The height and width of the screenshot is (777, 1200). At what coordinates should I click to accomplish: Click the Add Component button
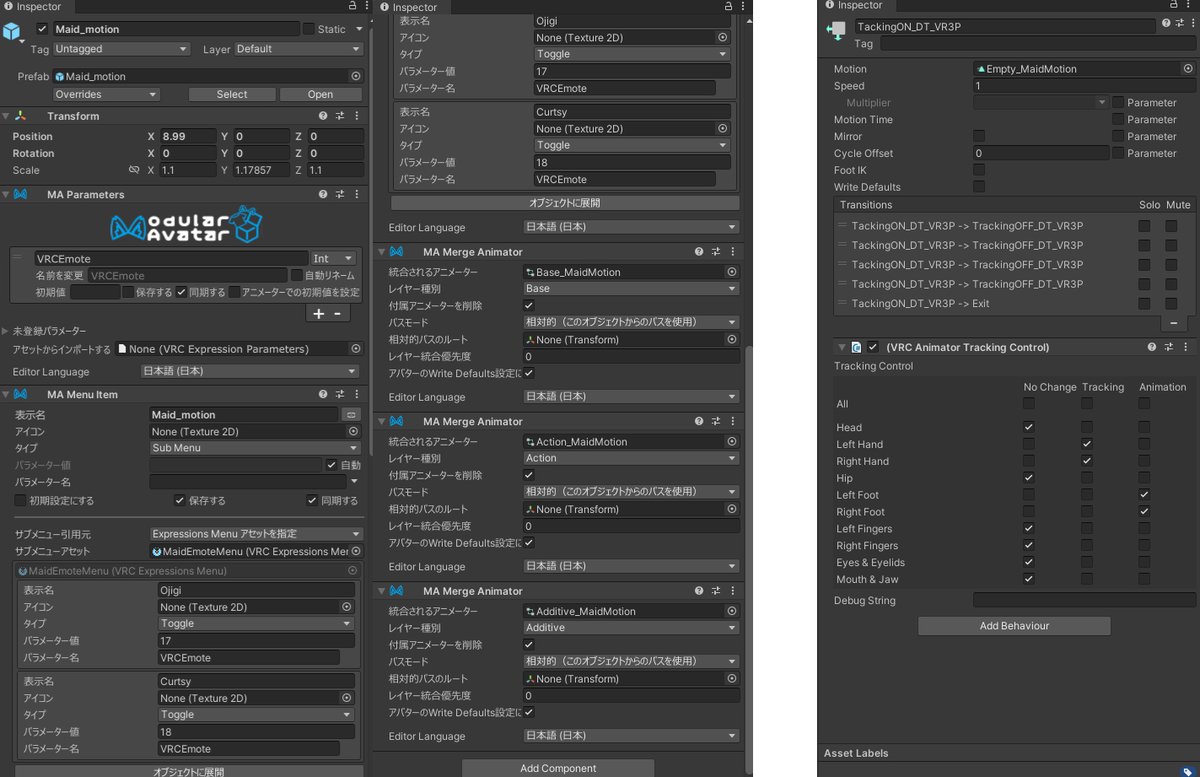coord(558,768)
